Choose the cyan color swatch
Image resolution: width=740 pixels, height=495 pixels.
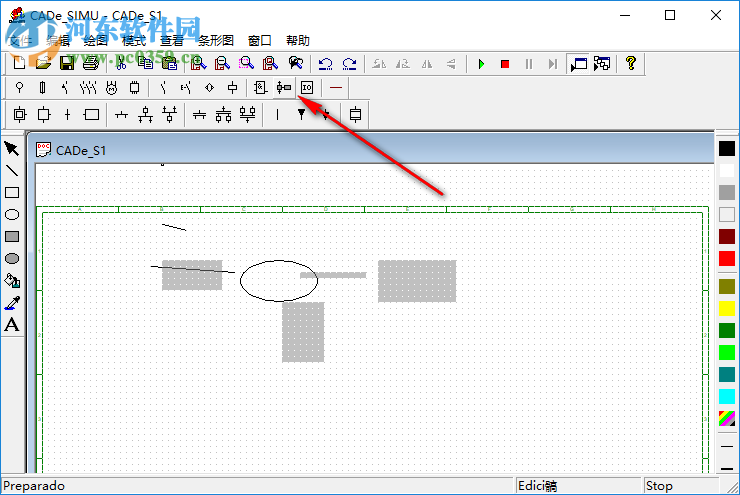pos(727,396)
